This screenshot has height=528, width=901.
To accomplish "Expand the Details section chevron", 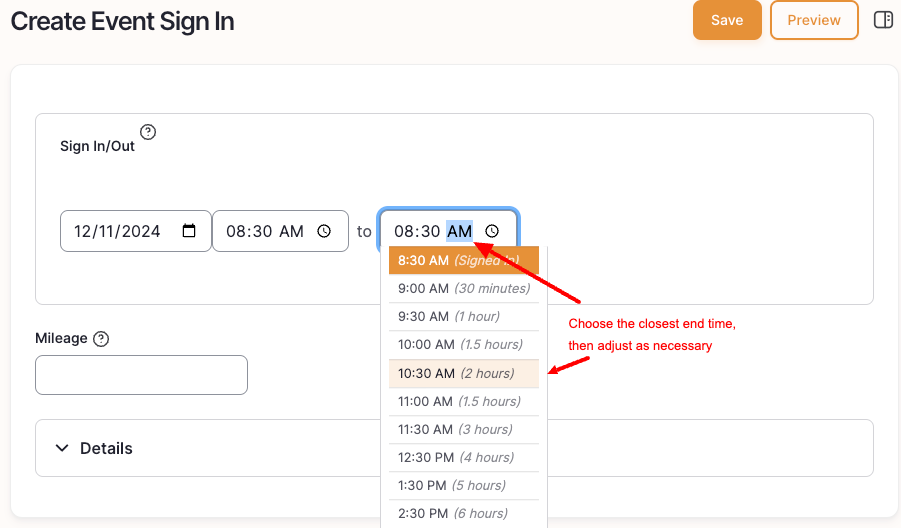I will pyautogui.click(x=62, y=448).
